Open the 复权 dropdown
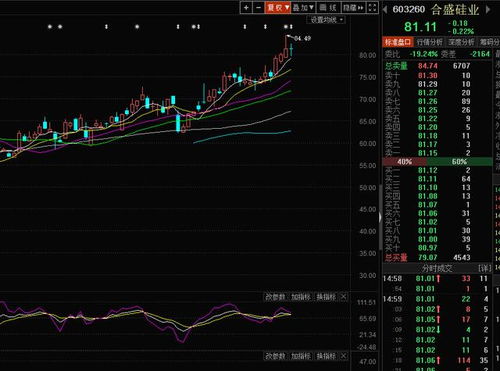The width and height of the screenshot is (500, 371). click(278, 7)
